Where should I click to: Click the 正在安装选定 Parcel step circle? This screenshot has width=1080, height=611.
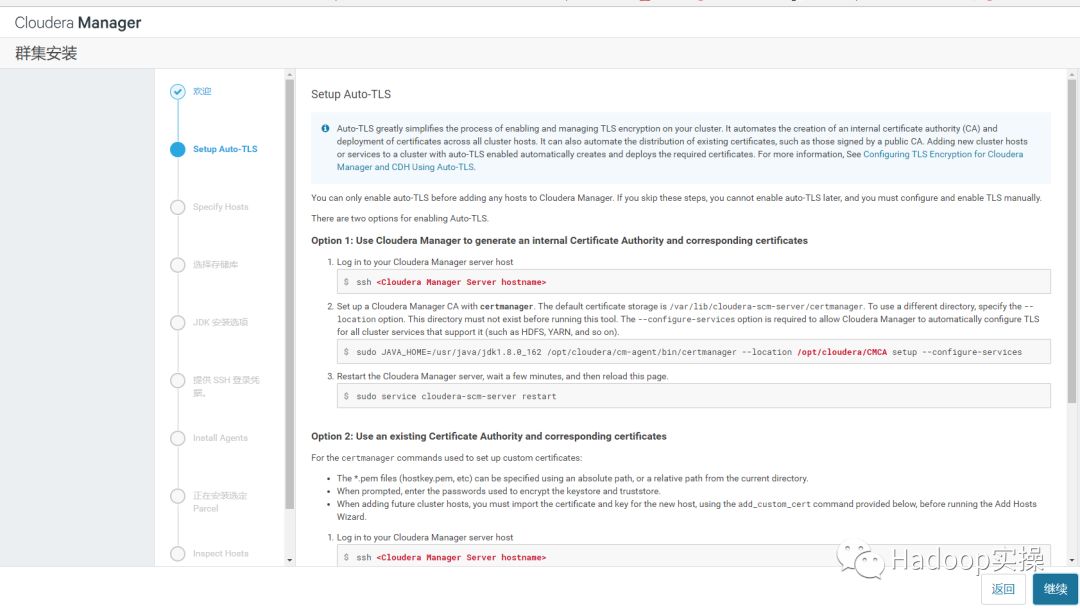tap(178, 496)
